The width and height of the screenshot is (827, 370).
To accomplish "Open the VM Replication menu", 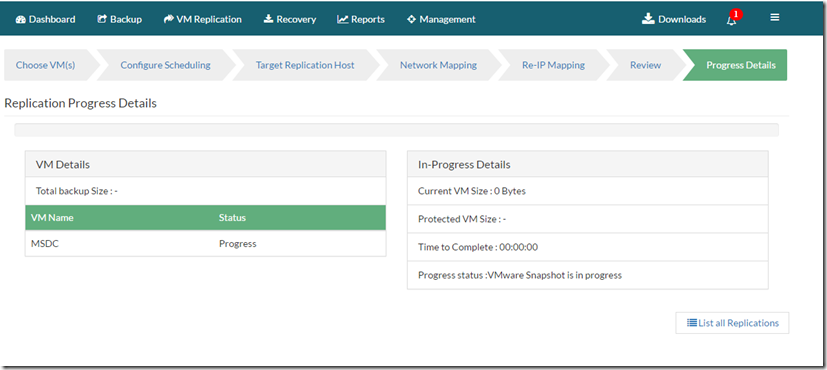I will click(203, 19).
